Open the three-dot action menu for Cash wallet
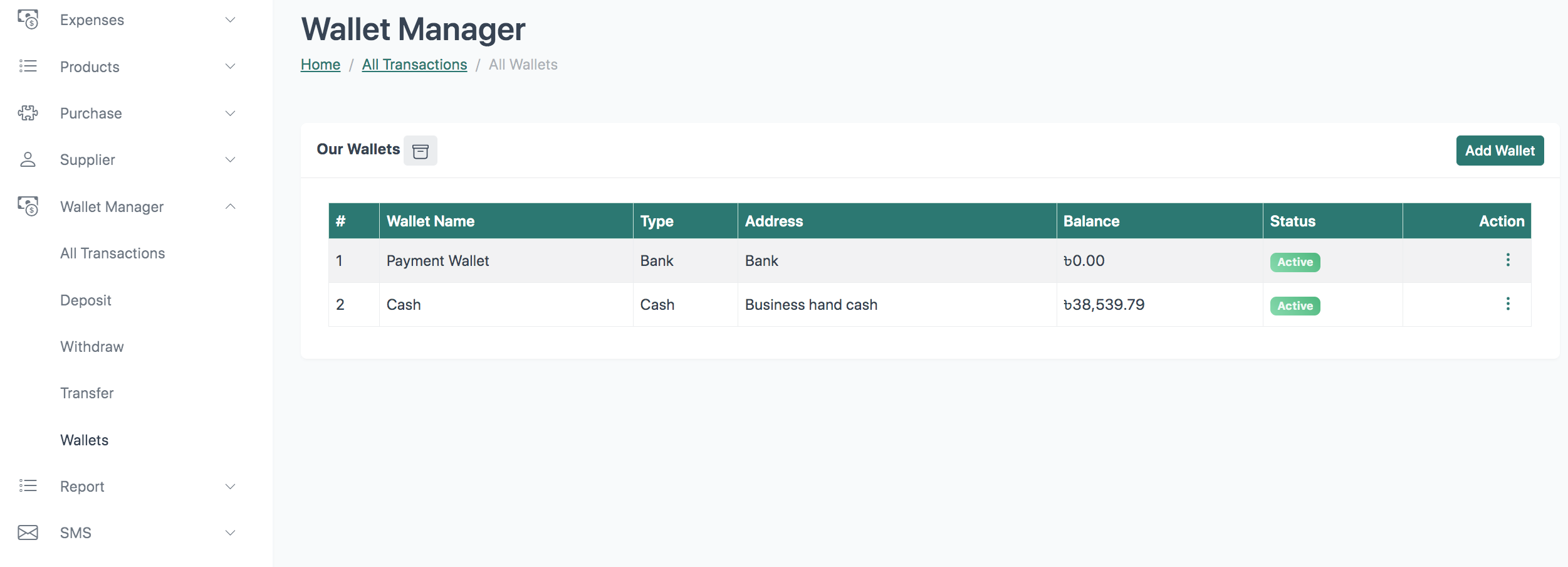1568x567 pixels. [x=1507, y=304]
